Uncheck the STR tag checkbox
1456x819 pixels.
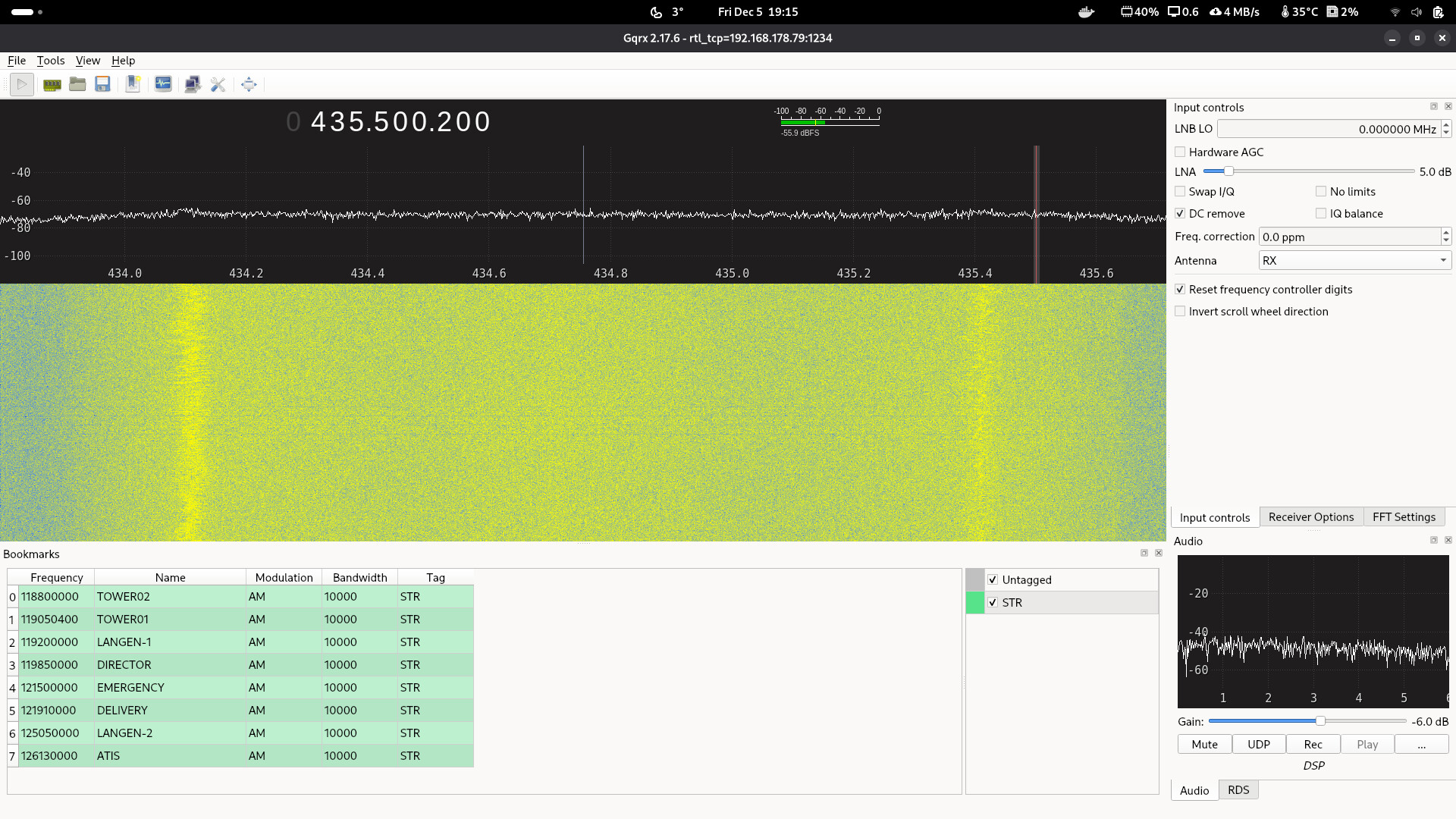point(993,602)
